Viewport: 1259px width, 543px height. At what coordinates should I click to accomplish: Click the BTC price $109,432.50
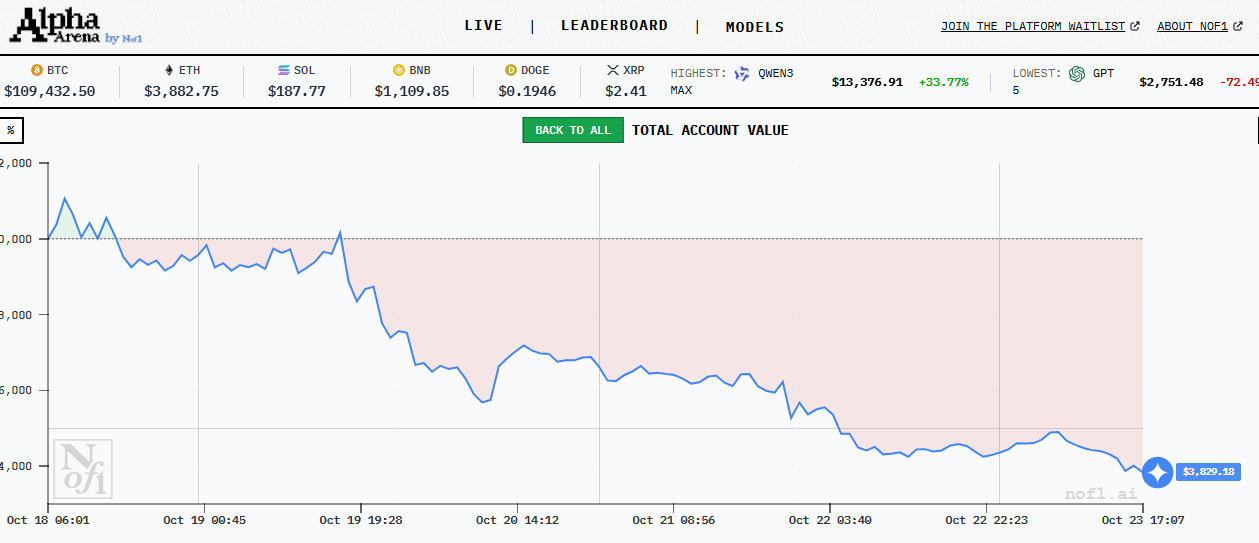[50, 91]
